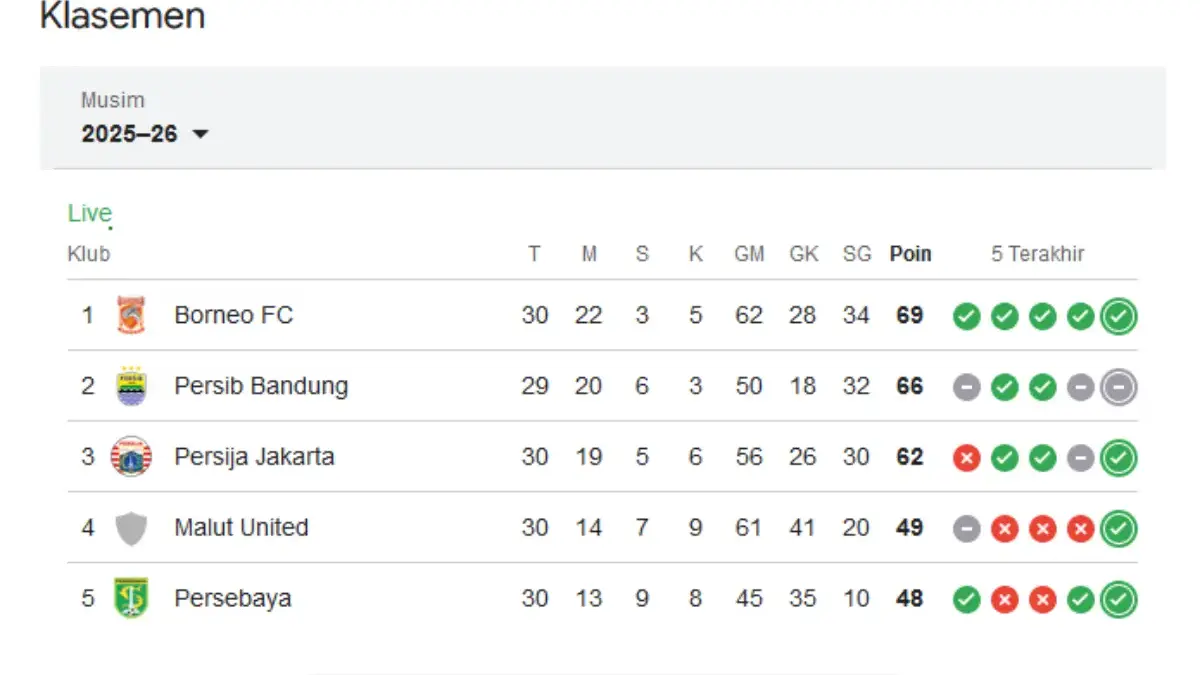Expand the 2025–26 season selector arrow

coord(201,134)
